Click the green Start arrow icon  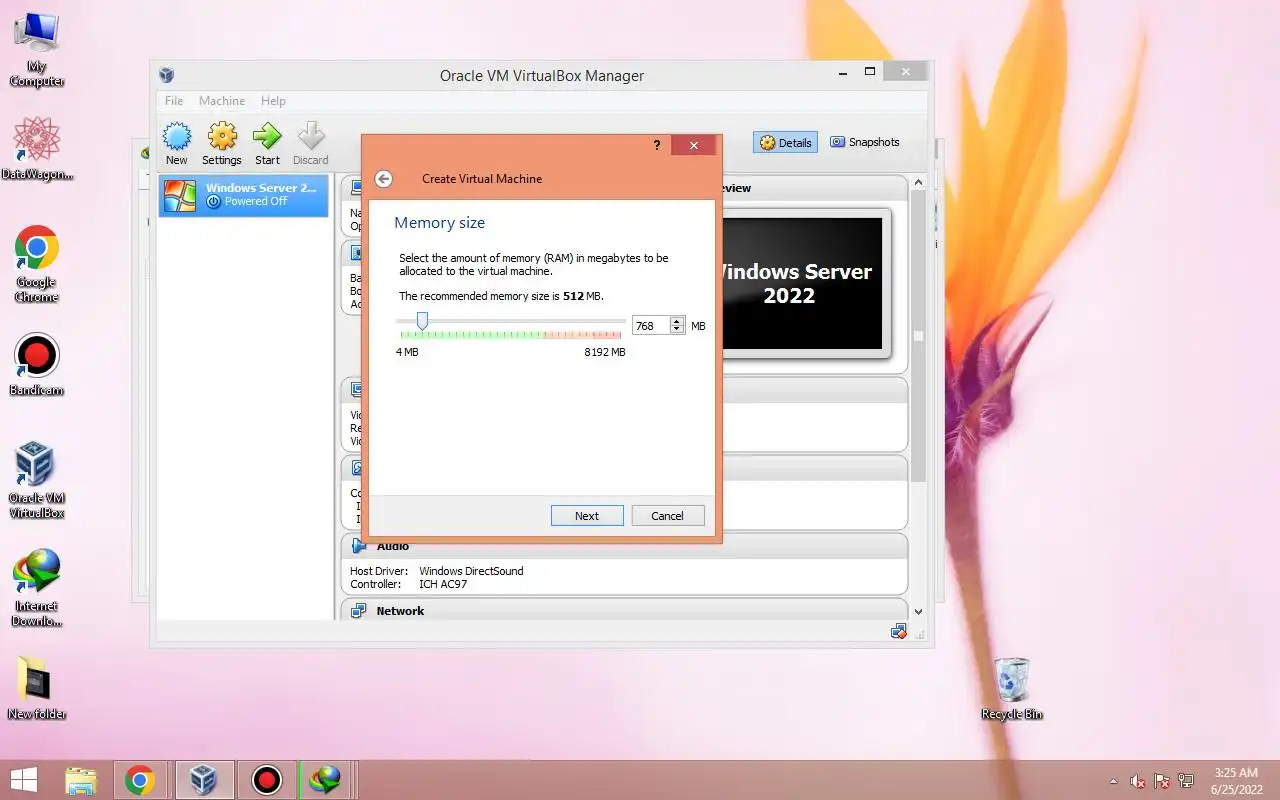267,143
